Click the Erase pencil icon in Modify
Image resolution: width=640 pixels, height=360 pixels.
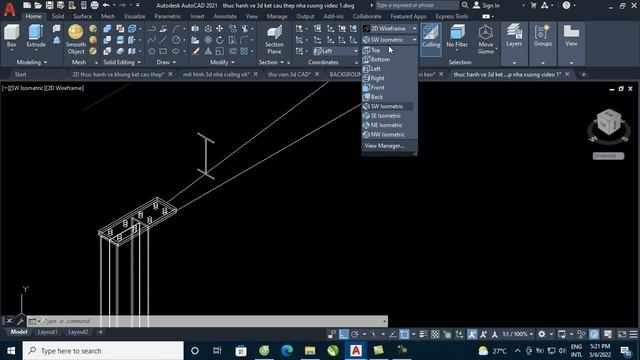pos(196,51)
